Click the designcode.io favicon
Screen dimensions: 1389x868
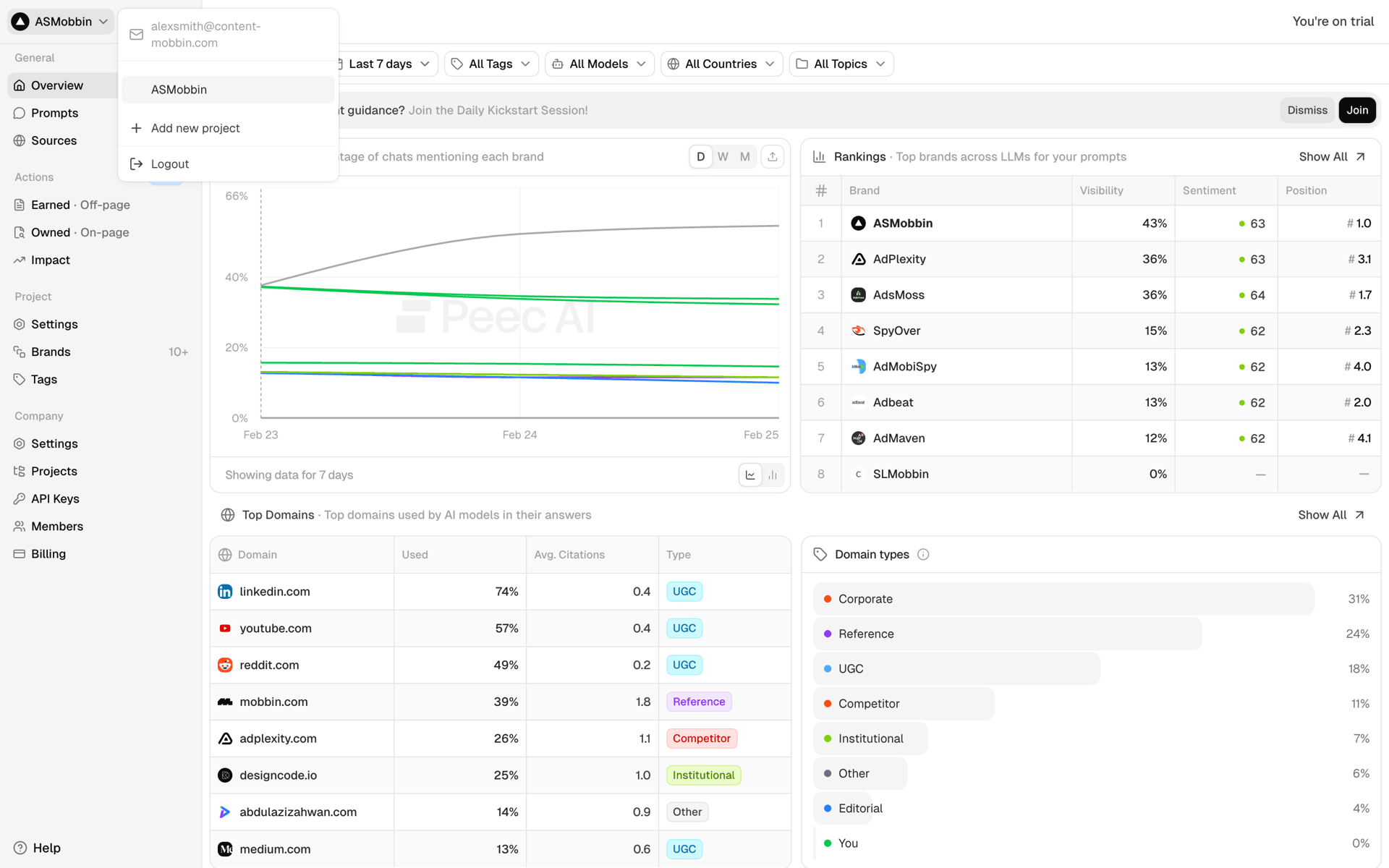[225, 775]
